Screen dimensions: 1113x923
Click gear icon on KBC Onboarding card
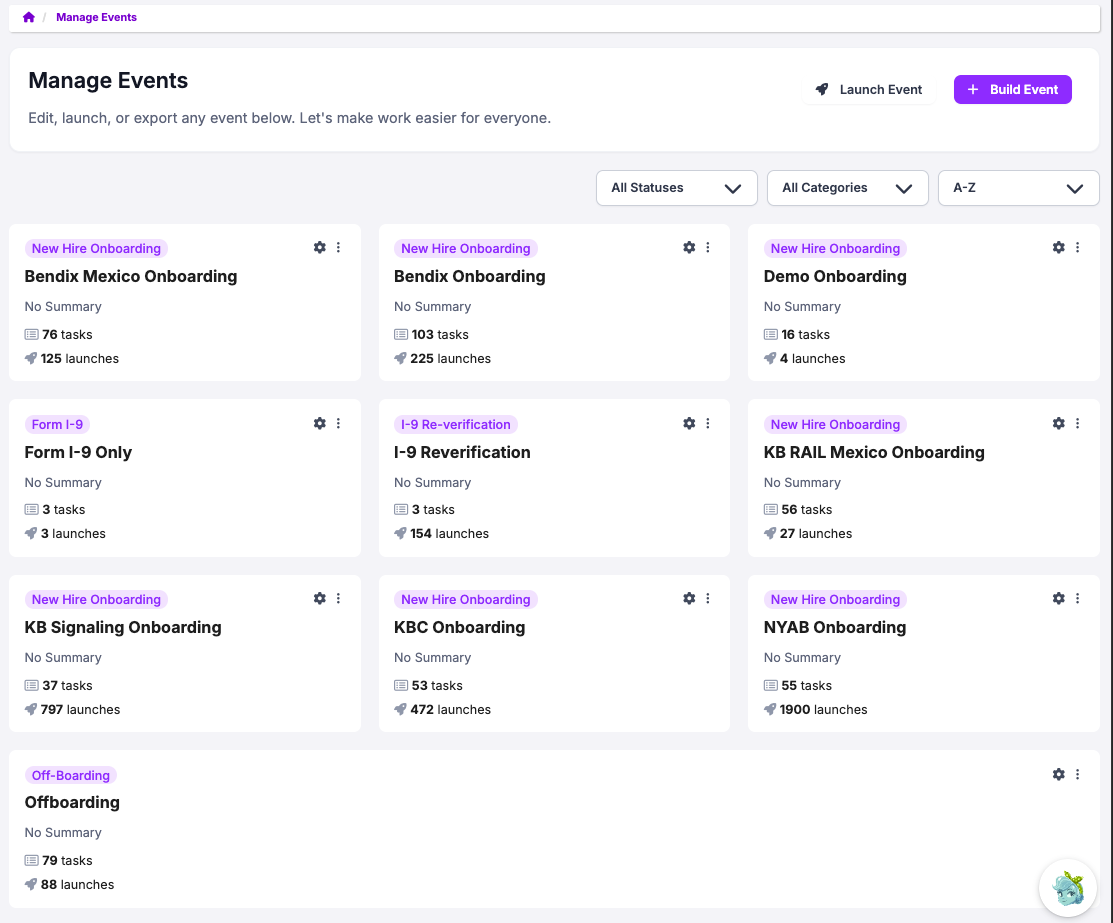pyautogui.click(x=689, y=598)
